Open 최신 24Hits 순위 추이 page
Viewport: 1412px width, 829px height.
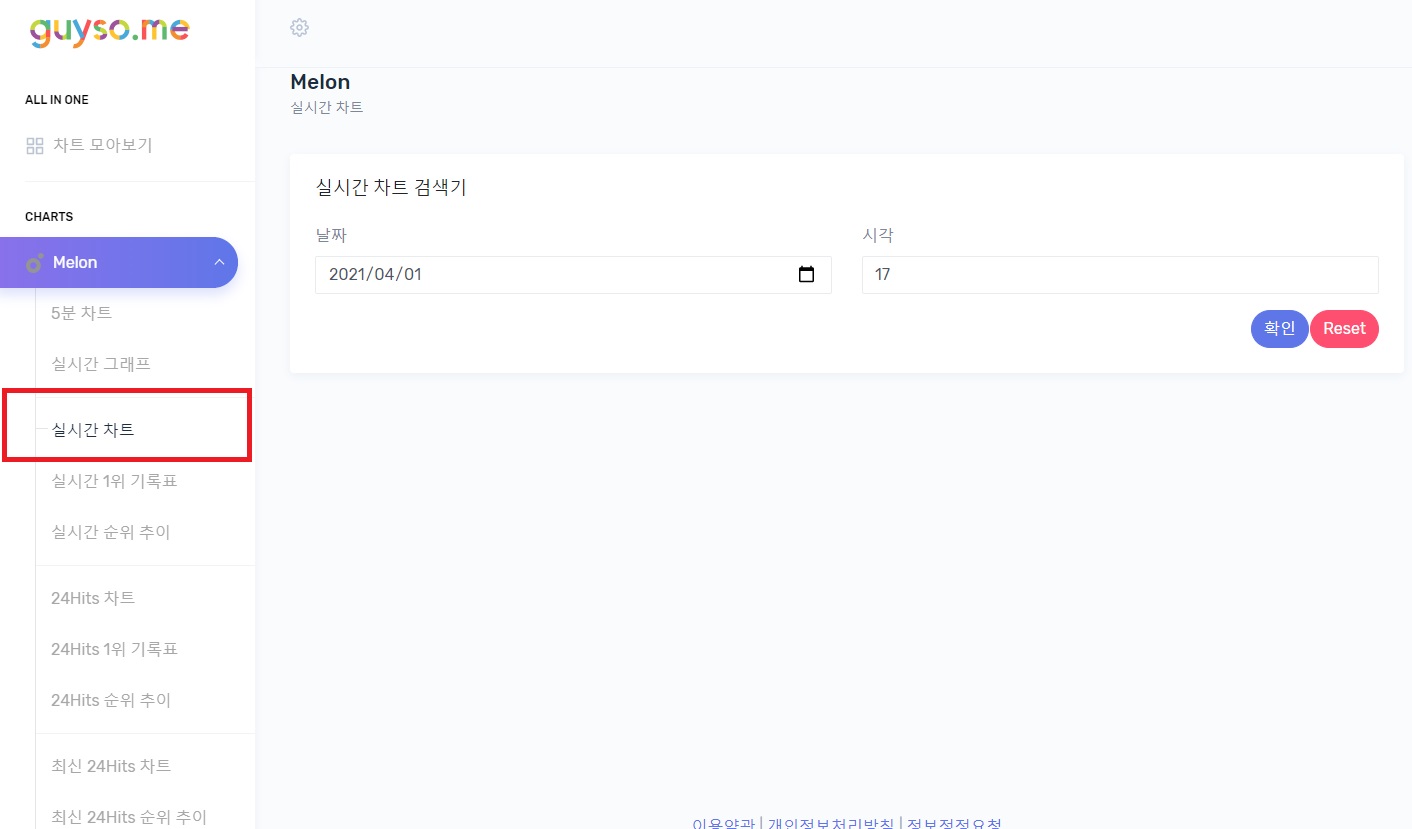click(x=129, y=817)
